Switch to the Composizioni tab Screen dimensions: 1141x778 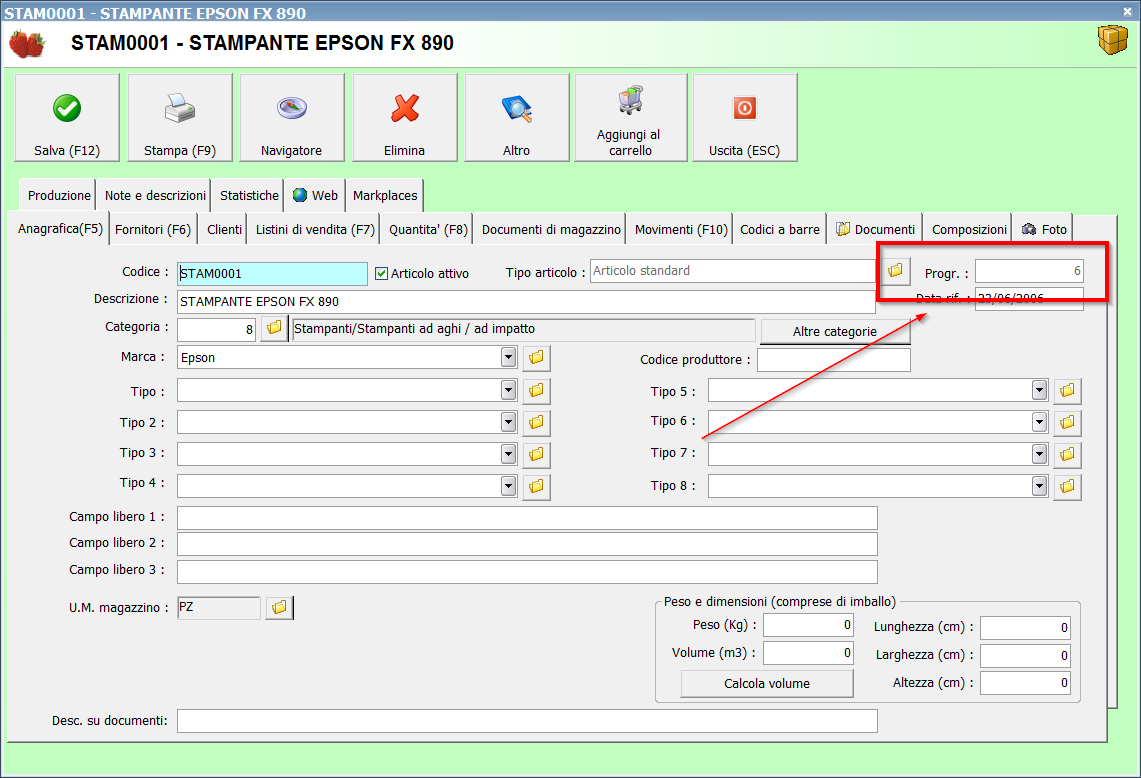click(969, 229)
